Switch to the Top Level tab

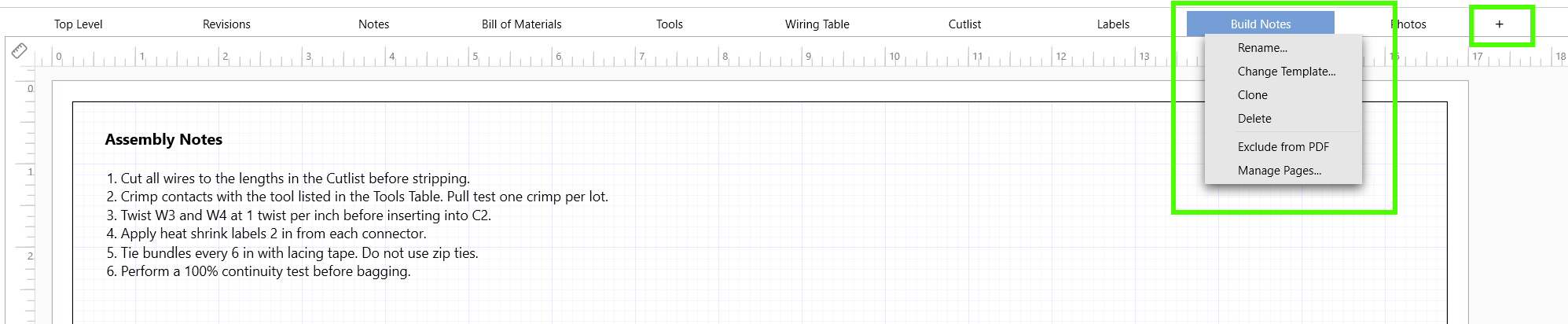point(79,24)
